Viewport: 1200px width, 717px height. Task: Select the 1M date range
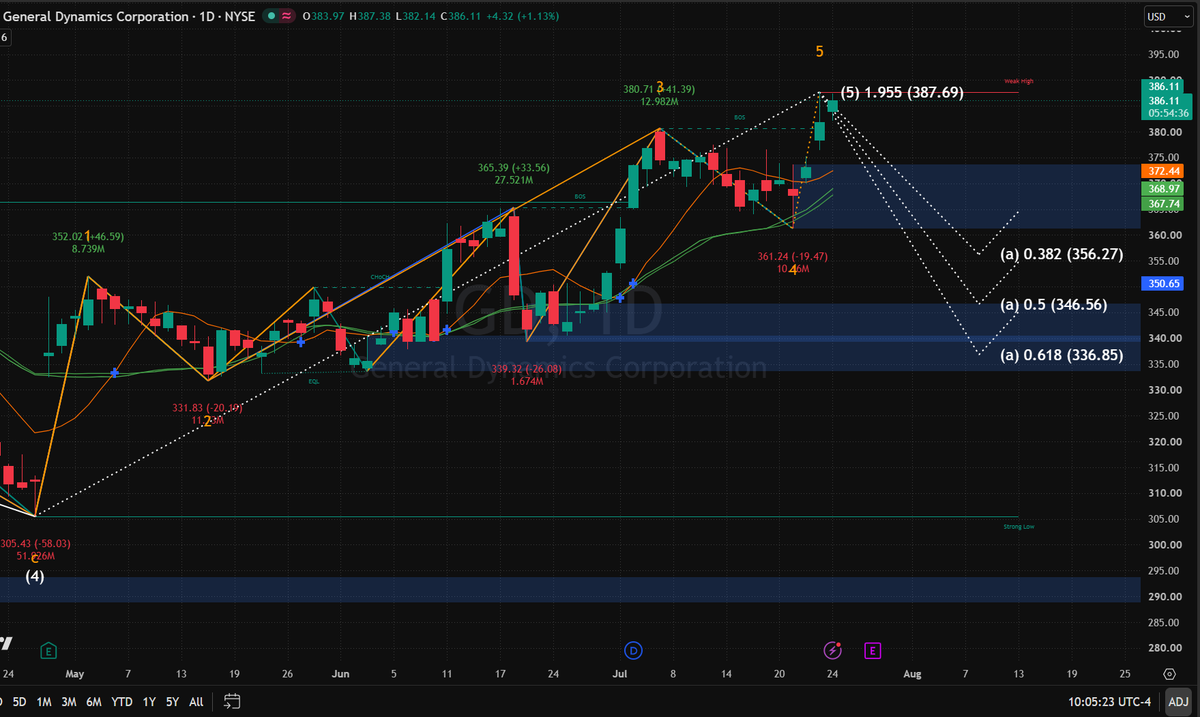[x=44, y=701]
